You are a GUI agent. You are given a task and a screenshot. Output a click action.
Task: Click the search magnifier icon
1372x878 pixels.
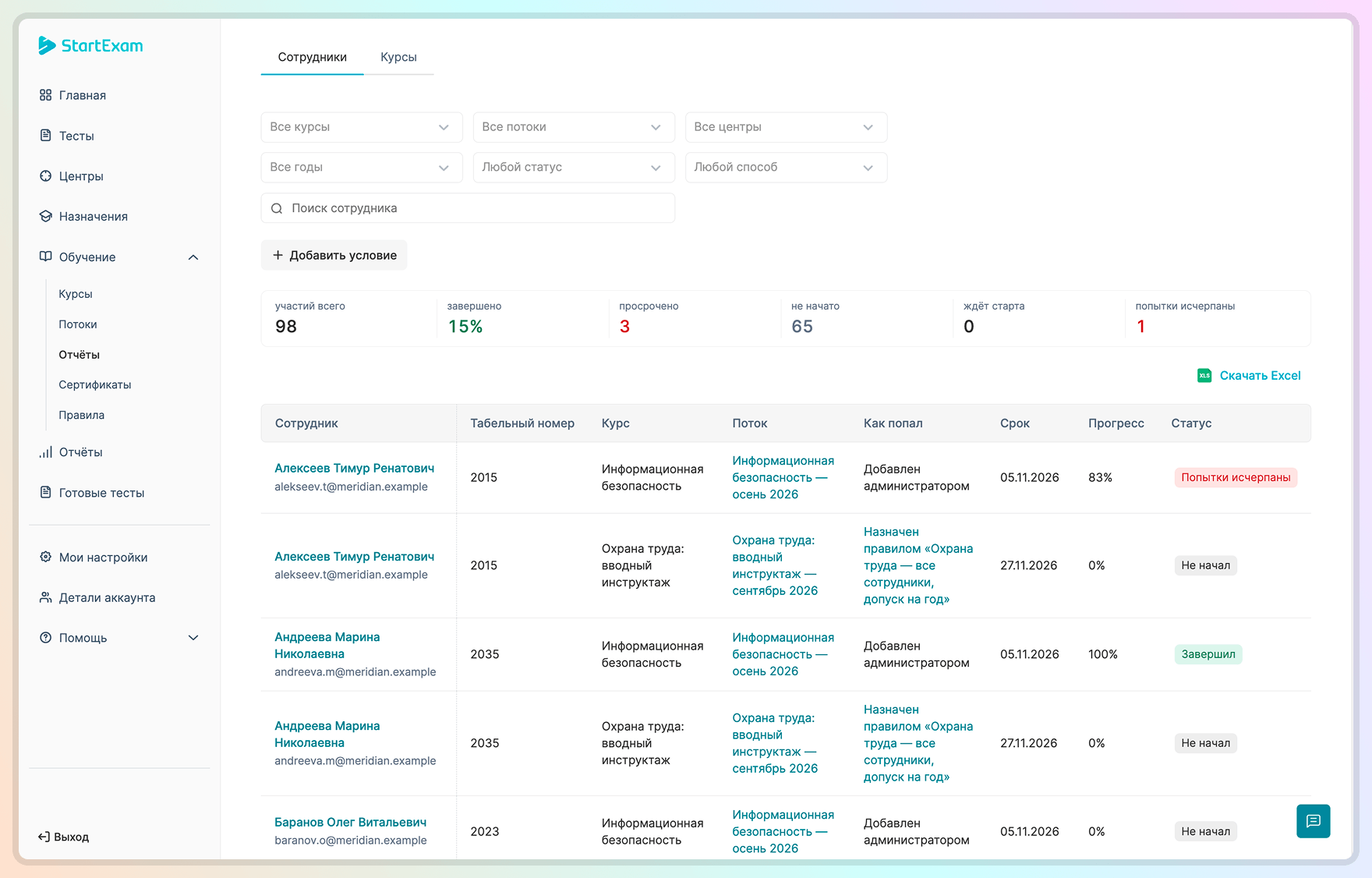(x=277, y=208)
